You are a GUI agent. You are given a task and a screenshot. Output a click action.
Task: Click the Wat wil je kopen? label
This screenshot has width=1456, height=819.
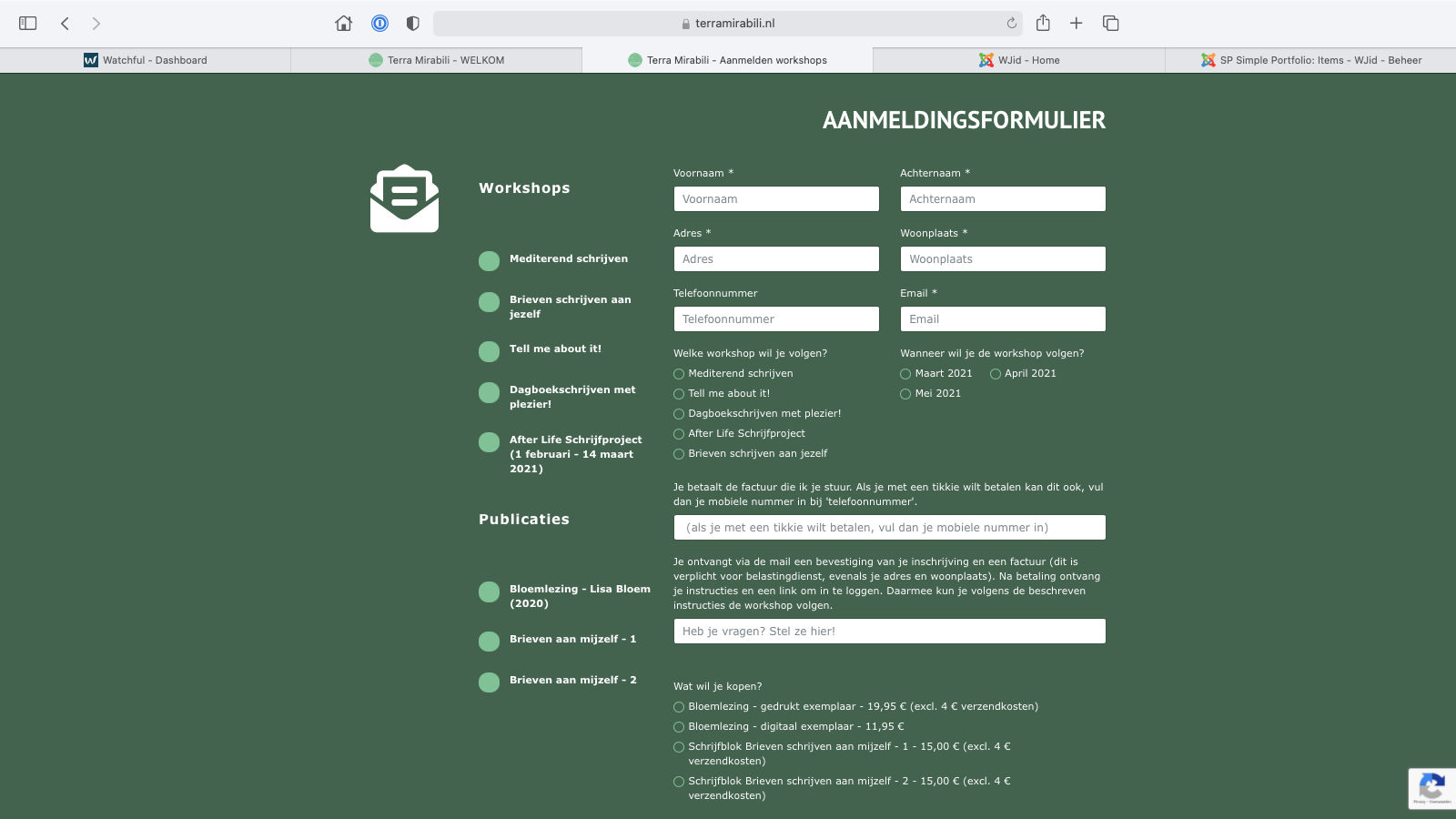[717, 686]
